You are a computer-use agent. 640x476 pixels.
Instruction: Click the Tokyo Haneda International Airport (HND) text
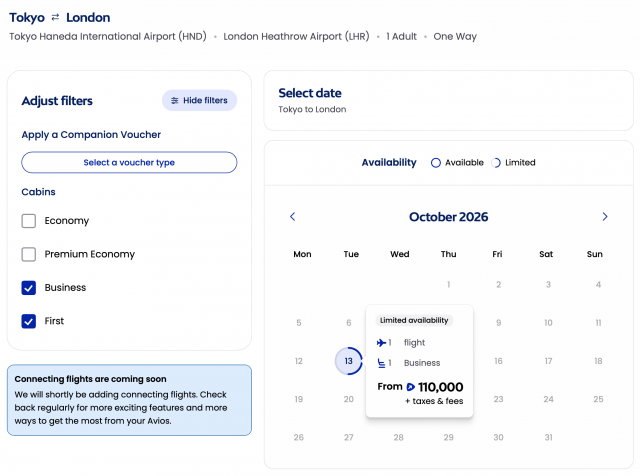(x=108, y=37)
